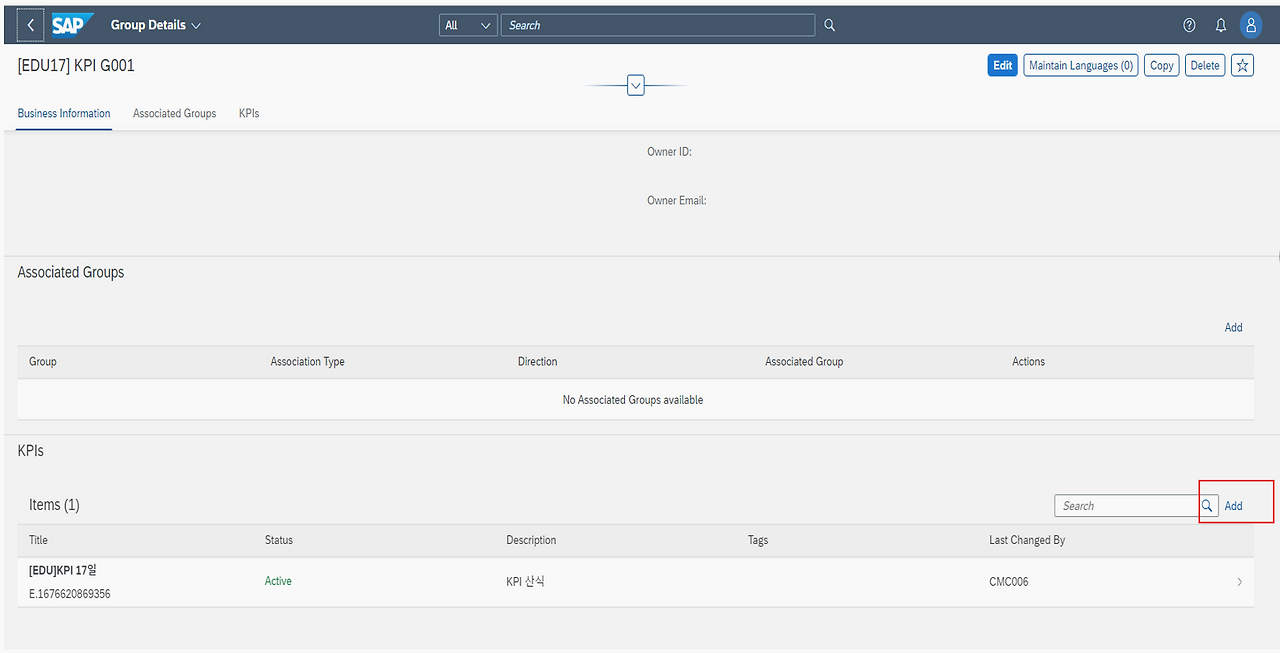
Task: Open the KPI row navigation chevron
Action: pos(1239,581)
